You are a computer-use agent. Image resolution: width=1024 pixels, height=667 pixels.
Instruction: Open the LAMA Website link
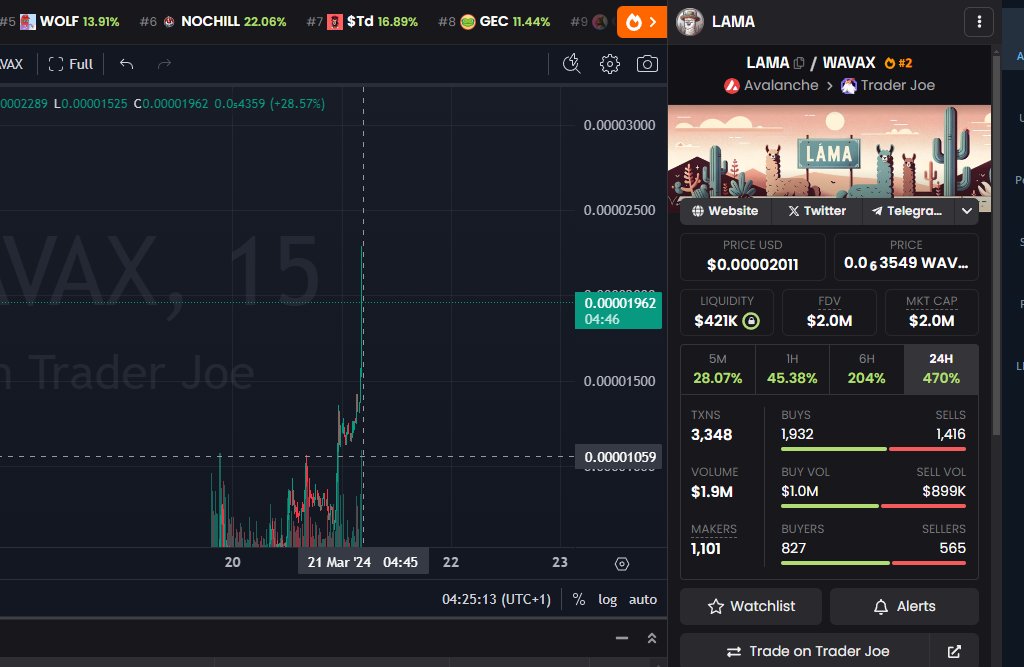[x=726, y=211]
